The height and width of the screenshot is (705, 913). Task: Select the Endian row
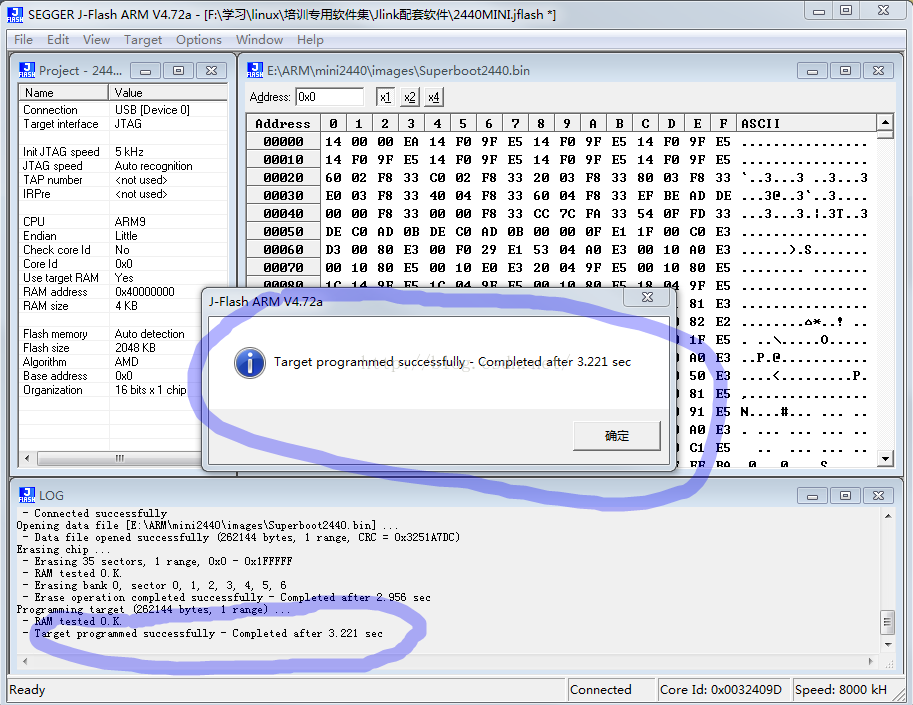coord(123,236)
